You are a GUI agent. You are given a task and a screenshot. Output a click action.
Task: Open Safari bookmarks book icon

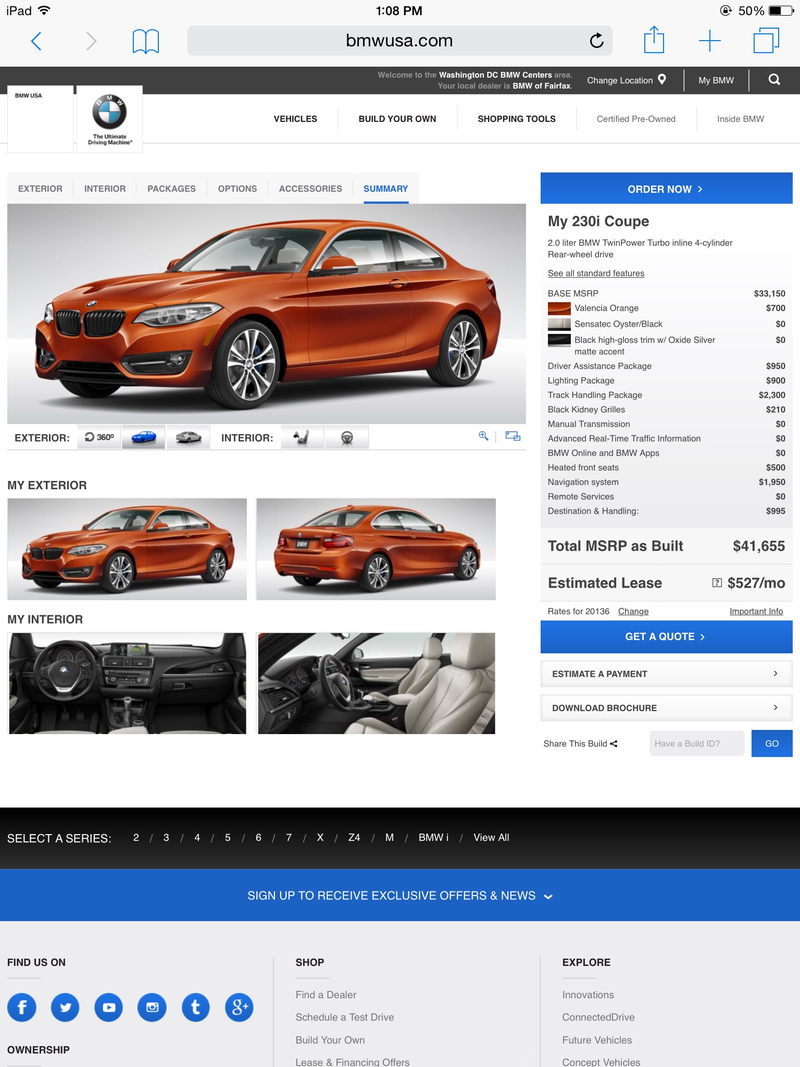tap(146, 41)
